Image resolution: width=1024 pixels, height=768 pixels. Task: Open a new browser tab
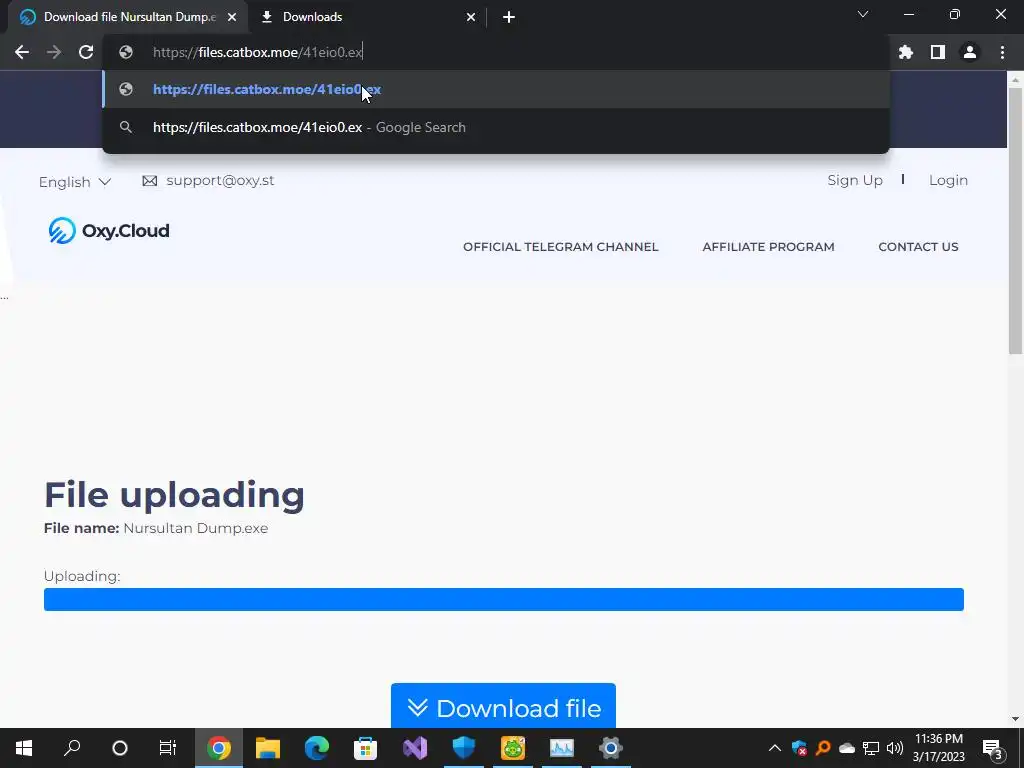[x=509, y=17]
